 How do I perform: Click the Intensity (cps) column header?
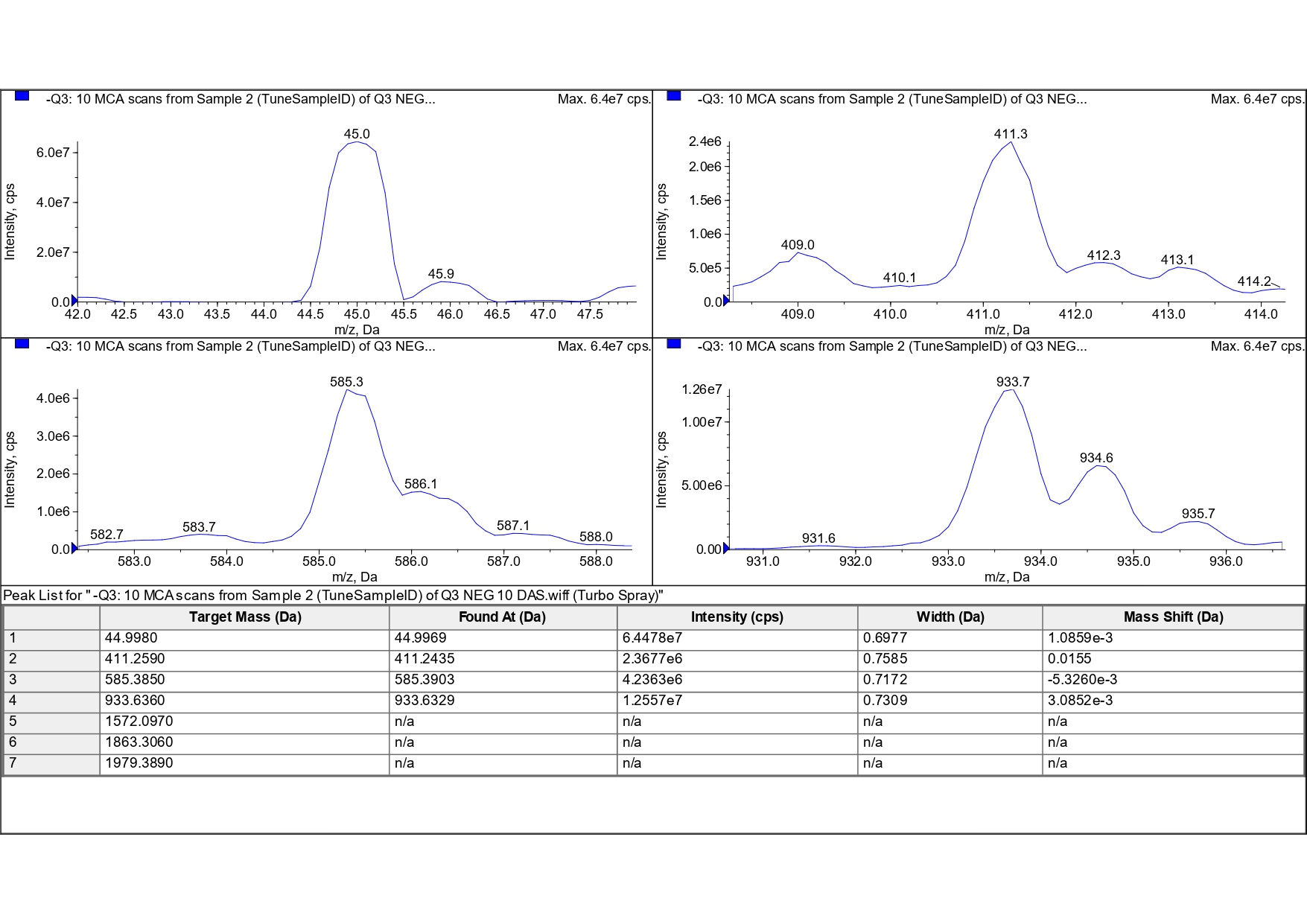coord(737,617)
